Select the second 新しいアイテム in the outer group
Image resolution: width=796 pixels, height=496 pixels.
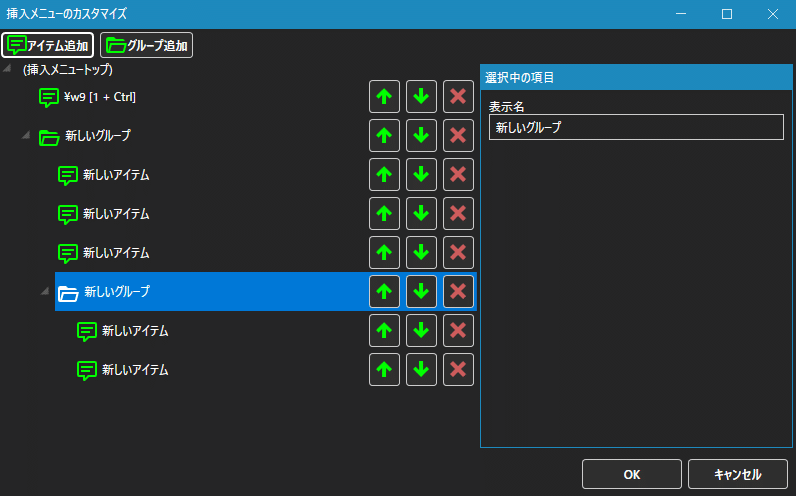(266, 214)
